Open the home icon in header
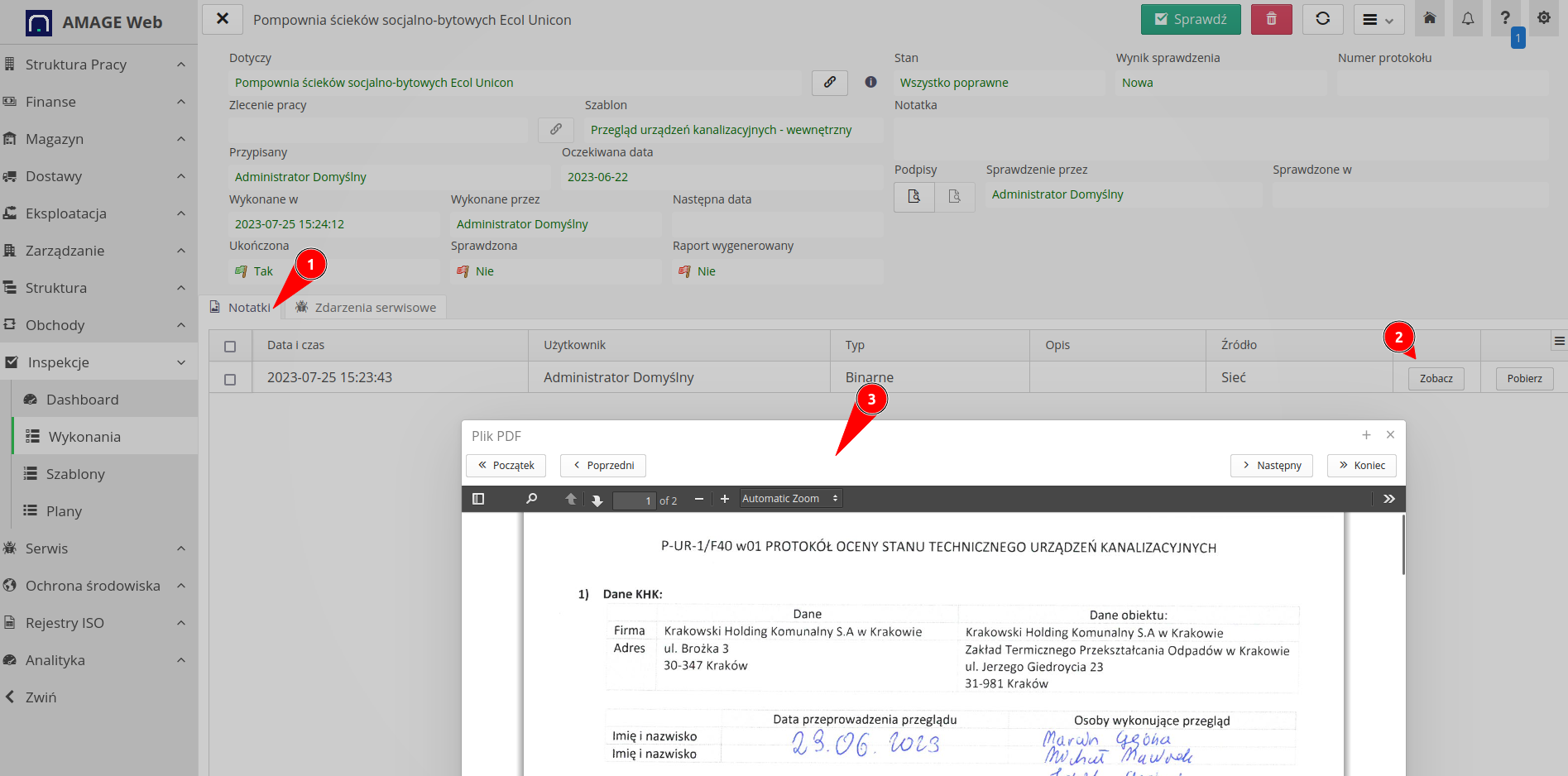 click(1429, 19)
